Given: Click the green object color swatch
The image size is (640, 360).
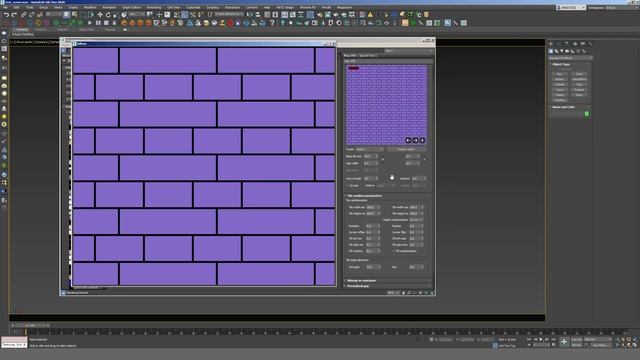Looking at the screenshot, I should pyautogui.click(x=587, y=114).
